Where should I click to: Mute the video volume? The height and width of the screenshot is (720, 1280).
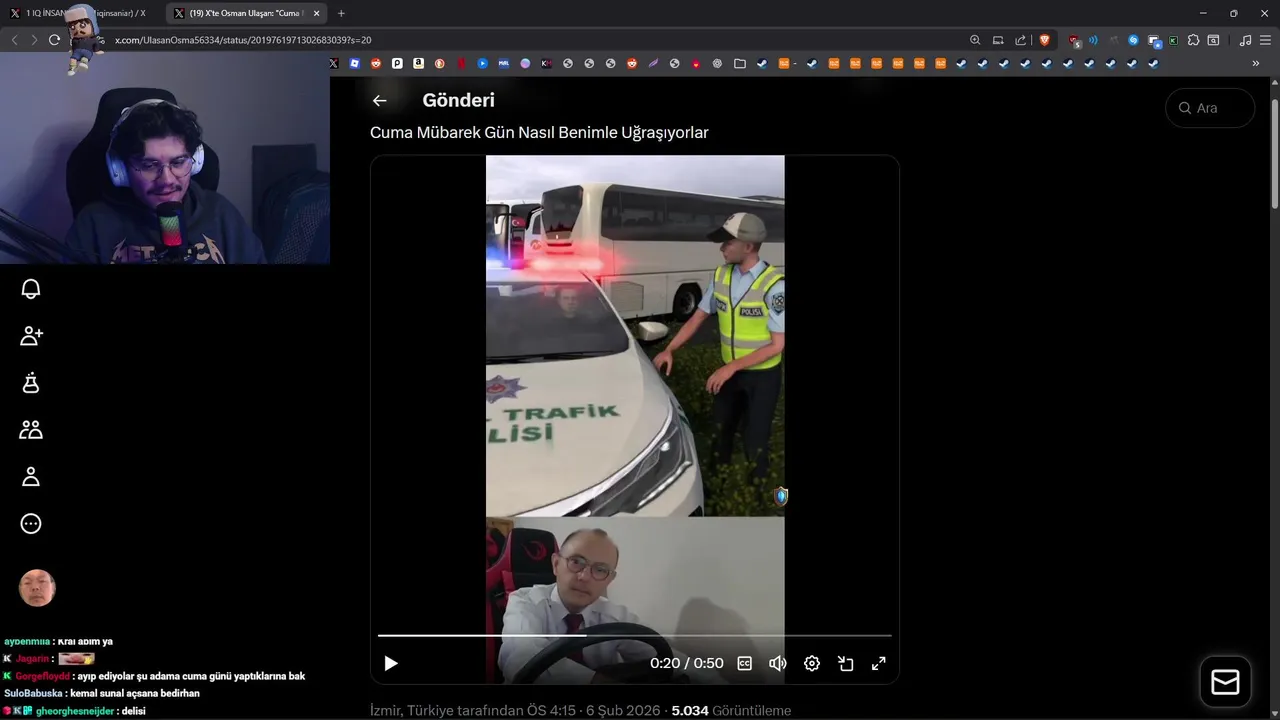[x=777, y=663]
